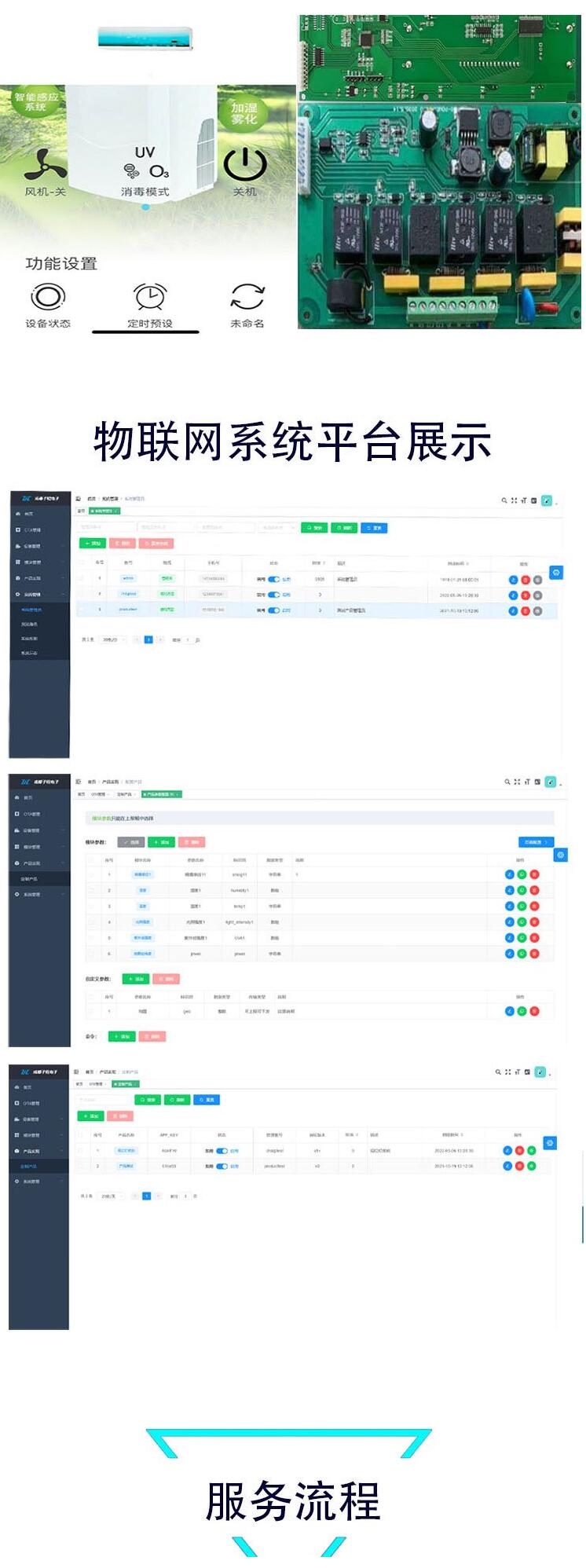Tick select-all checkbox in 自定义参数 table header

pos(91,996)
